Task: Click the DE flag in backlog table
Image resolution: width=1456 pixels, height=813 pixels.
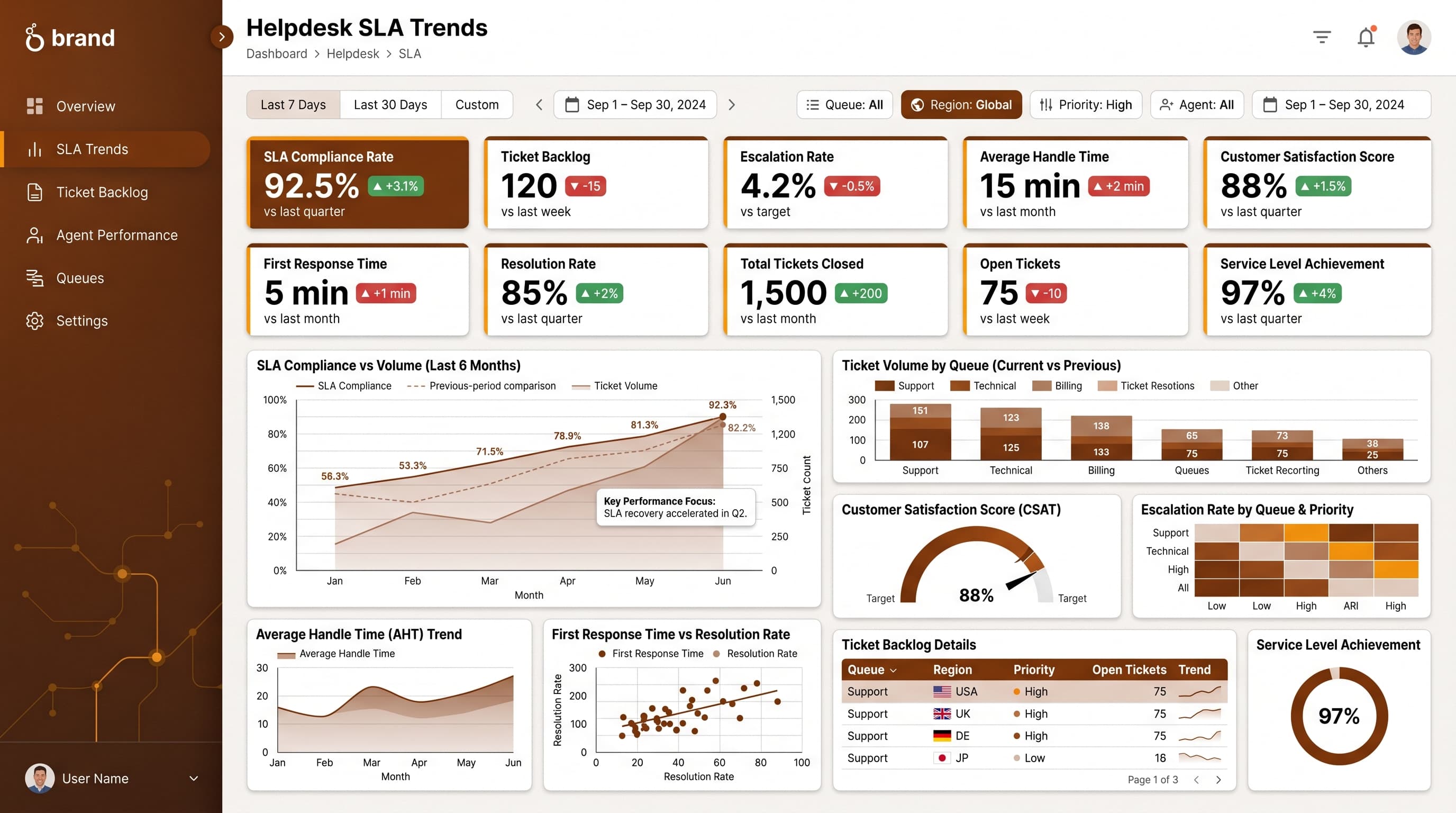Action: [942, 736]
